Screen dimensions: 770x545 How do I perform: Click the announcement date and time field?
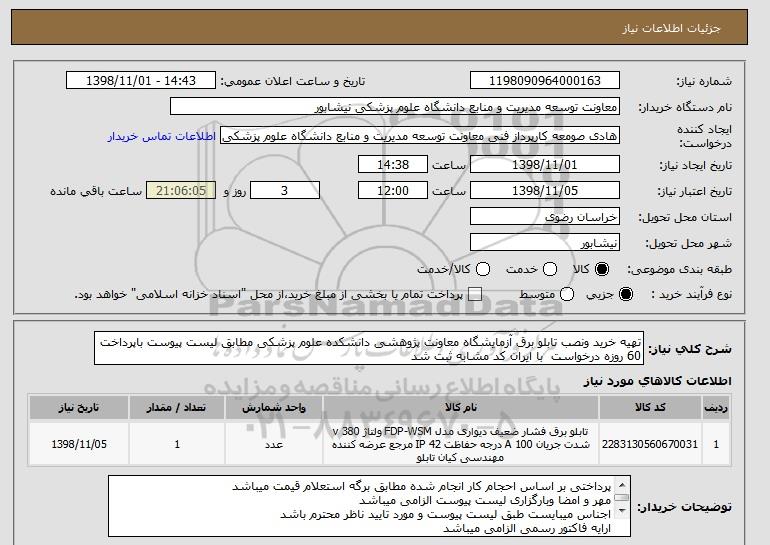click(x=141, y=81)
